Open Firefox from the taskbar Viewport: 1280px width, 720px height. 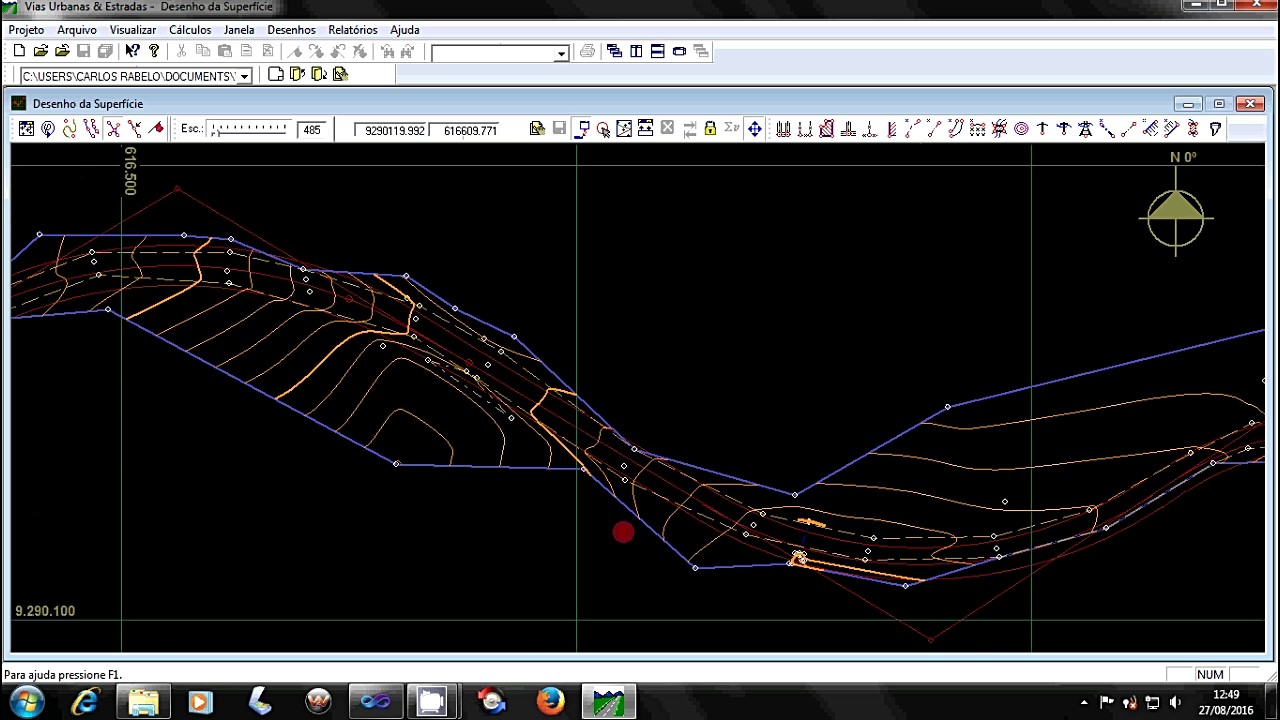550,702
